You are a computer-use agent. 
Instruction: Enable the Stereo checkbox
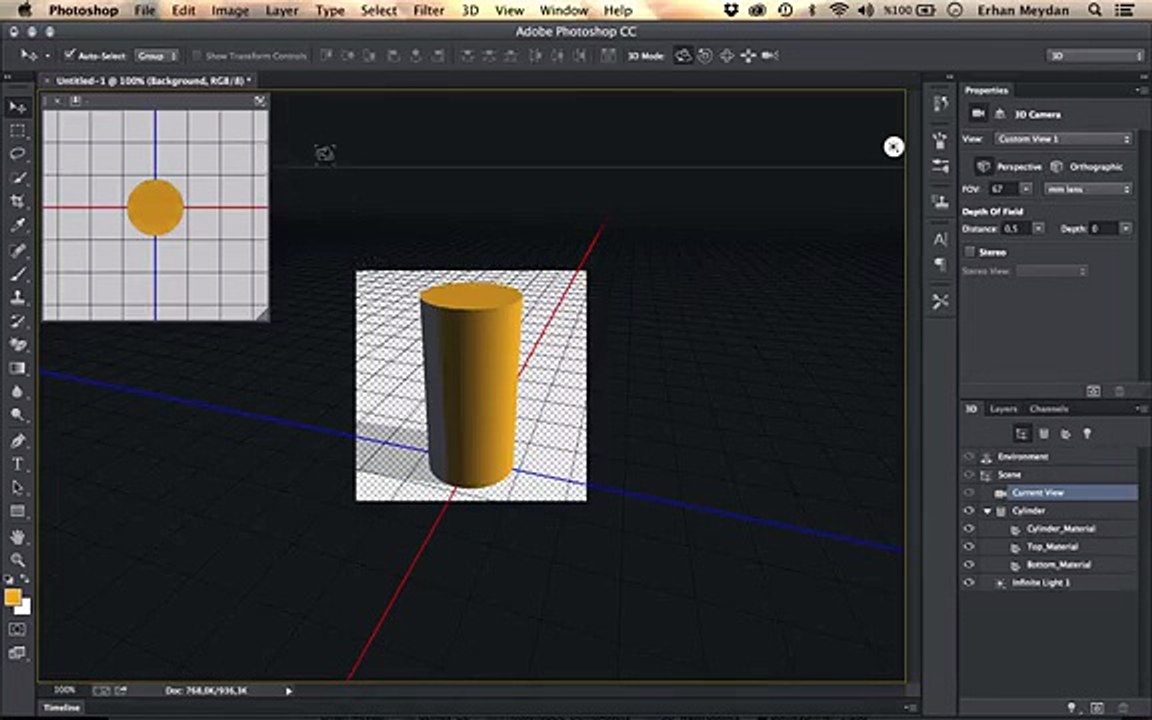click(969, 252)
